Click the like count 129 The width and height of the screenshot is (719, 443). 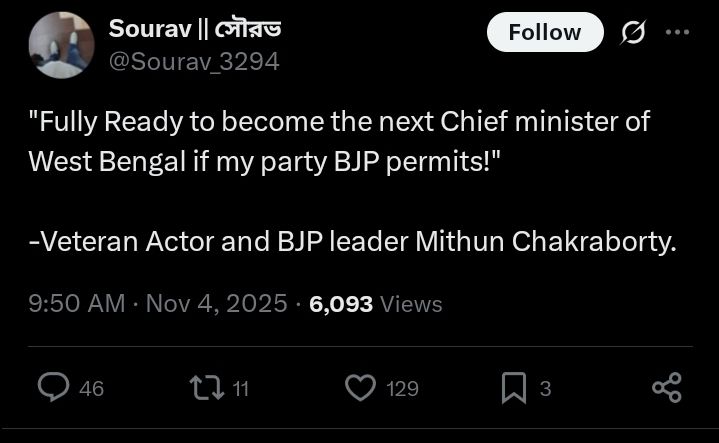point(402,388)
